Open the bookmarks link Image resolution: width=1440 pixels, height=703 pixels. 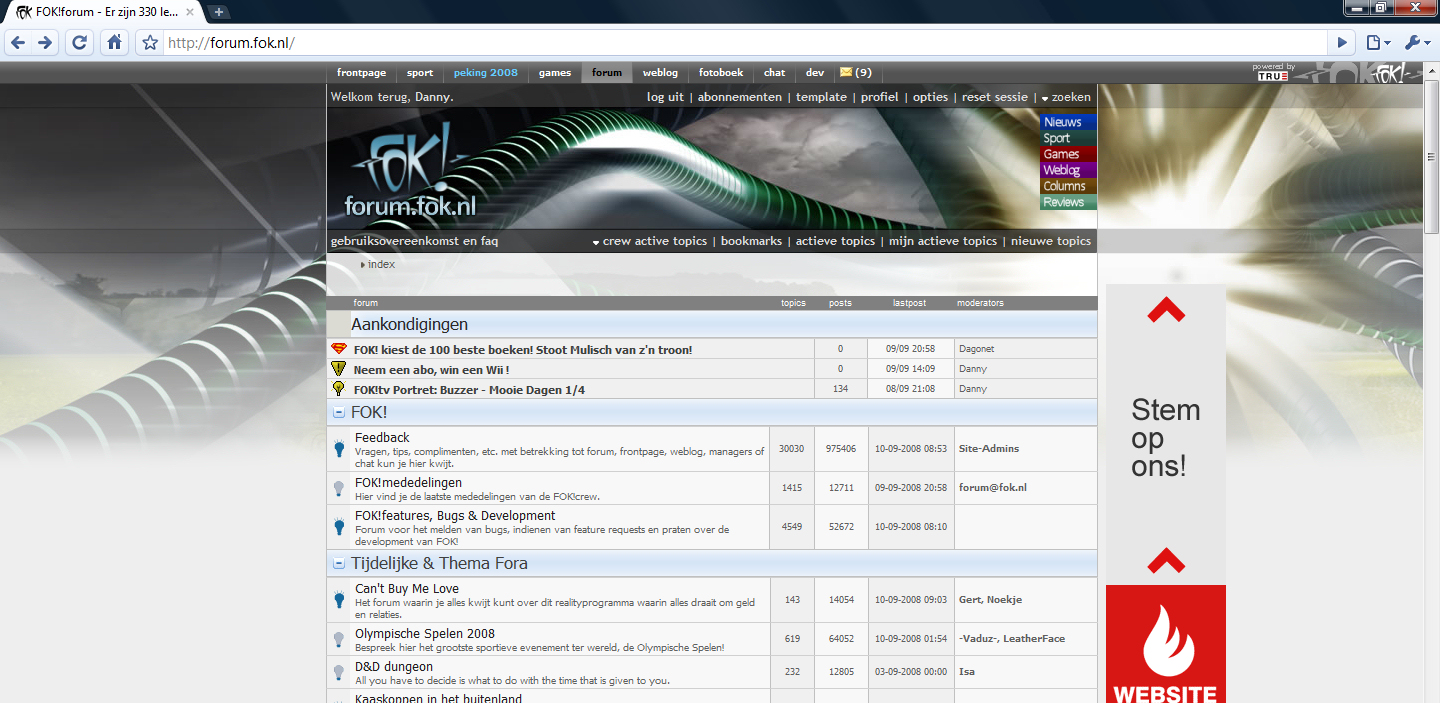(751, 241)
